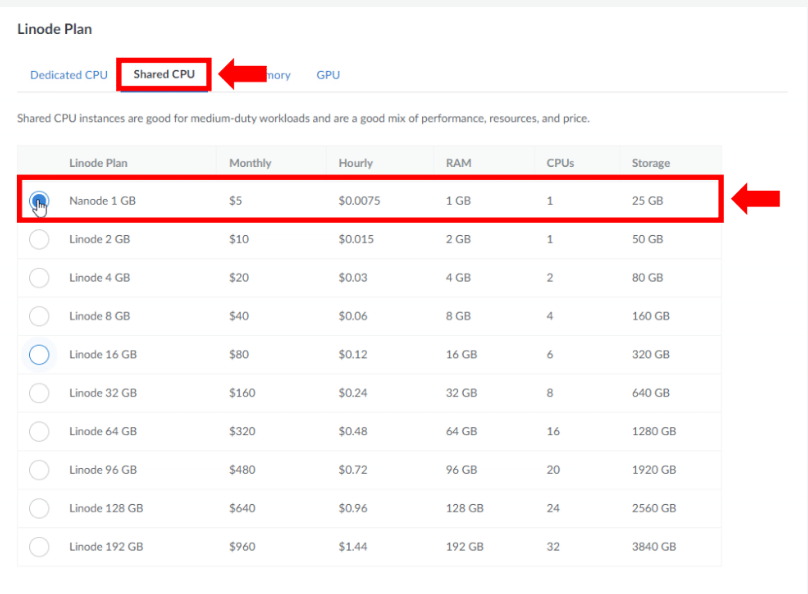Viewport: 808px width, 594px height.
Task: Click the $20 monthly price
Action: (x=239, y=278)
